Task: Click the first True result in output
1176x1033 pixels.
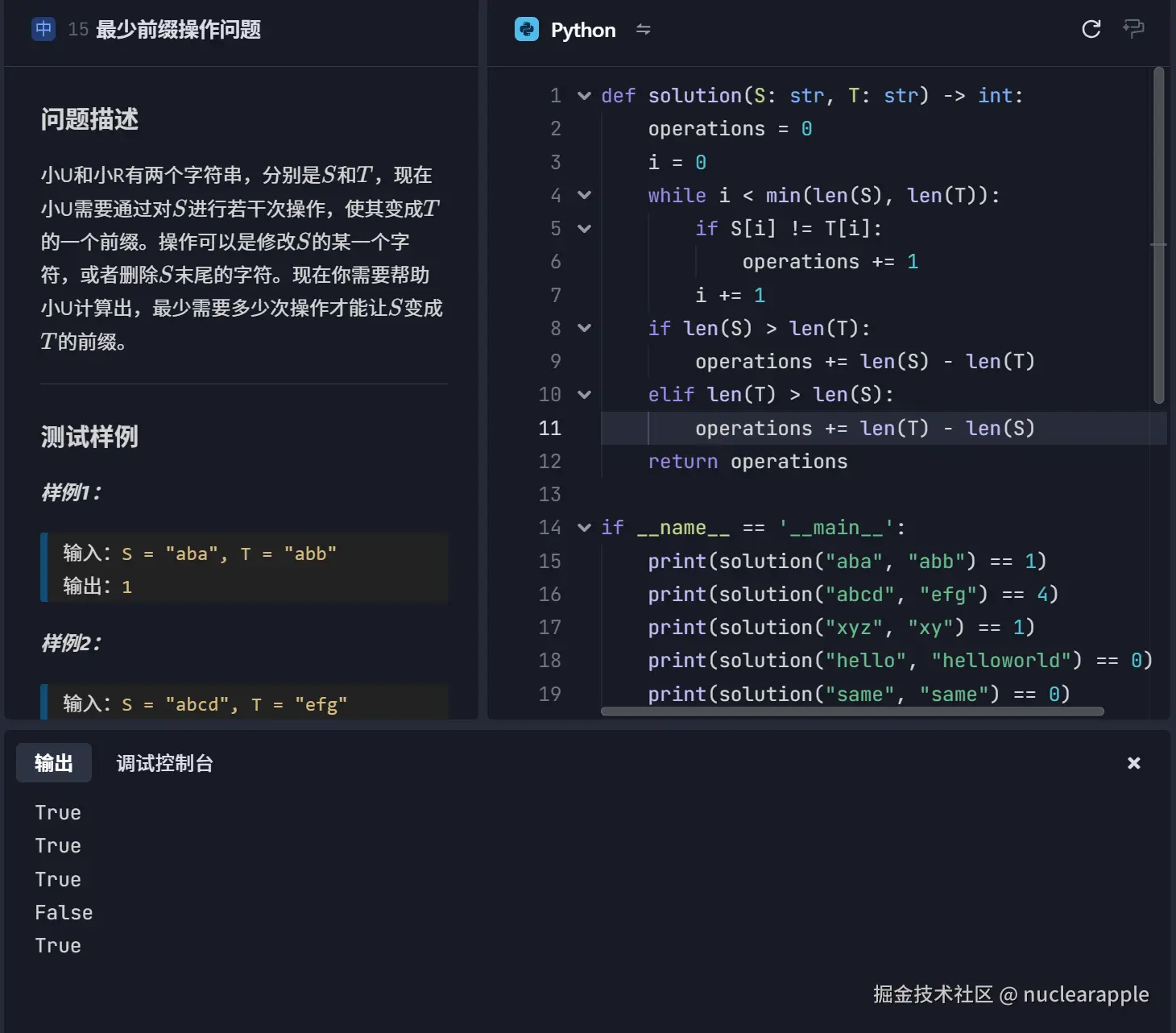Action: [x=58, y=813]
